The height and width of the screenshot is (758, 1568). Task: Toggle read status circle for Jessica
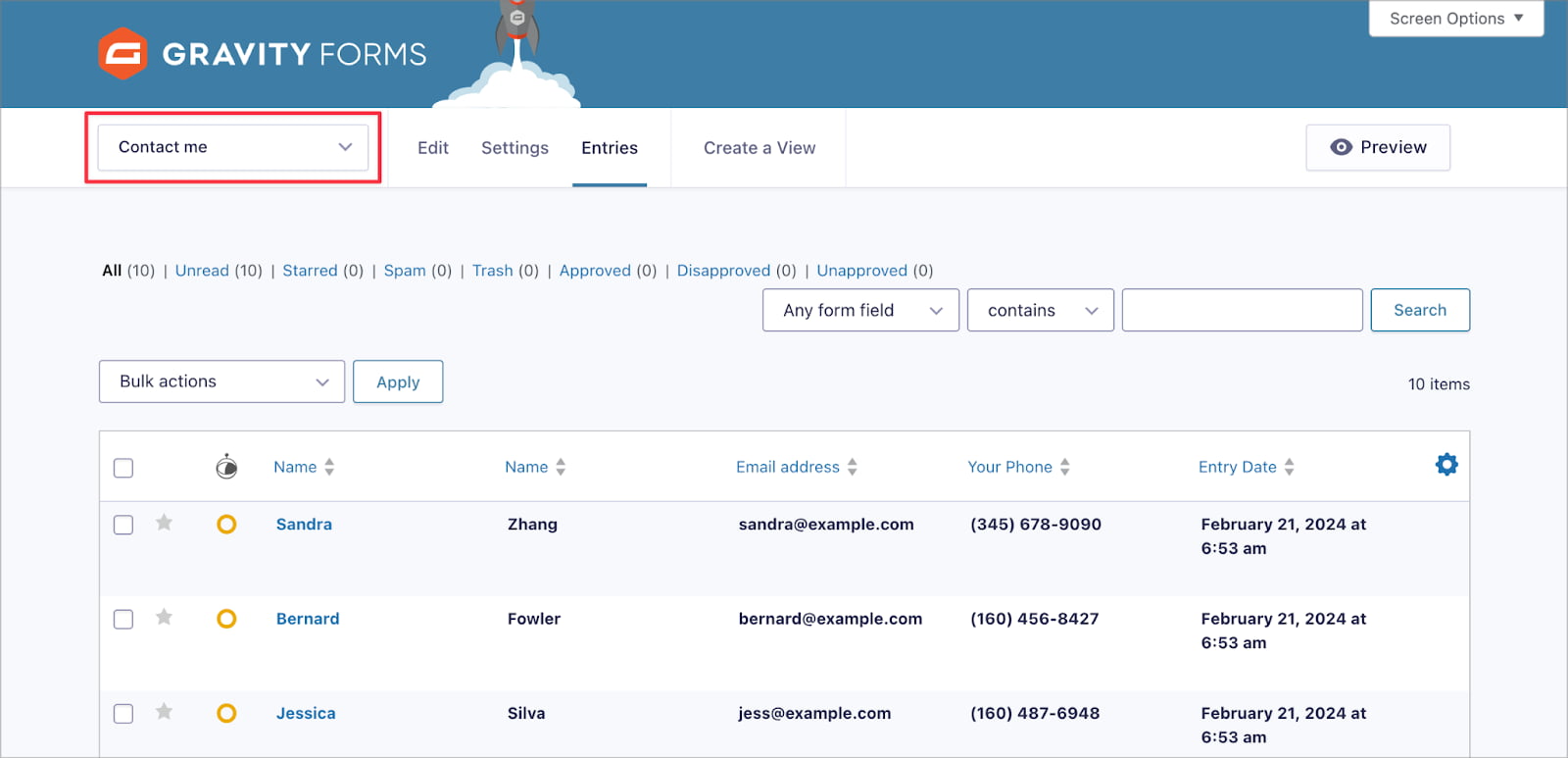tap(226, 713)
